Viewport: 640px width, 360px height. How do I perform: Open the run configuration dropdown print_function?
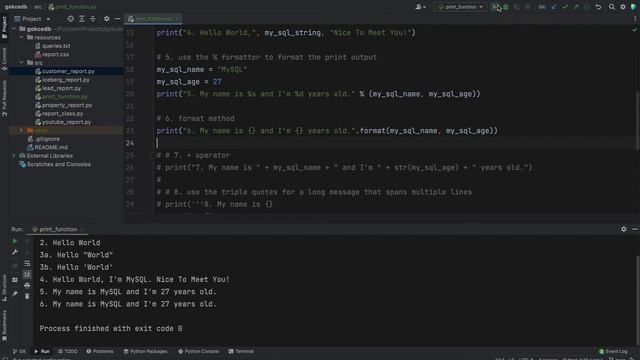click(460, 7)
